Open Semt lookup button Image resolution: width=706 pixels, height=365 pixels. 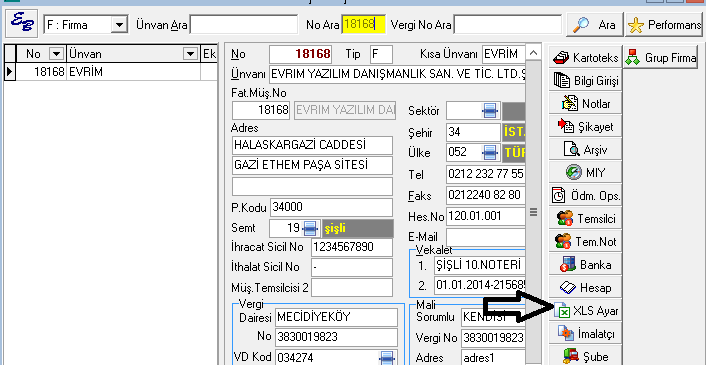click(310, 228)
